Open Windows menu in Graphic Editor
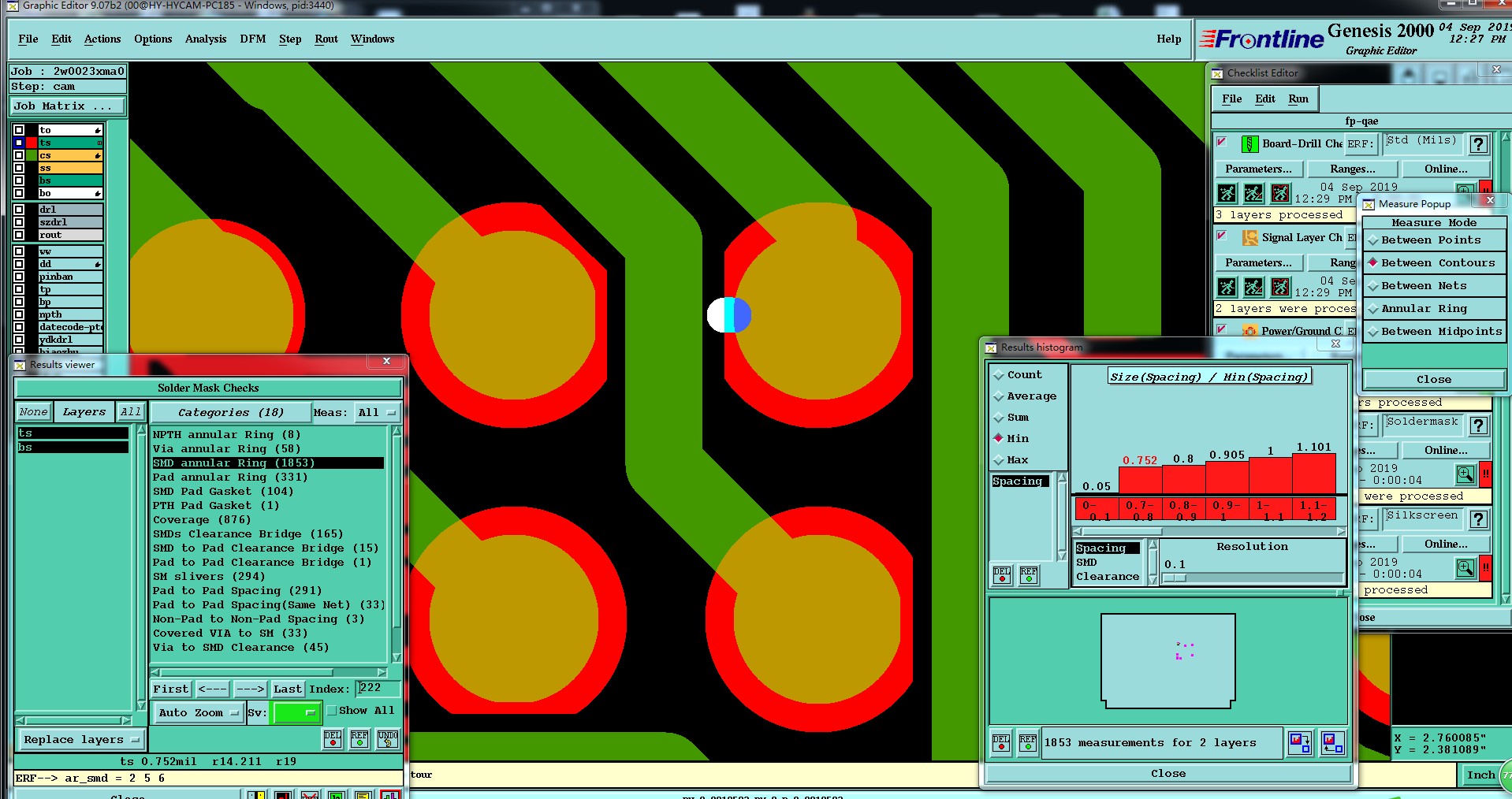The image size is (1512, 799). click(373, 39)
